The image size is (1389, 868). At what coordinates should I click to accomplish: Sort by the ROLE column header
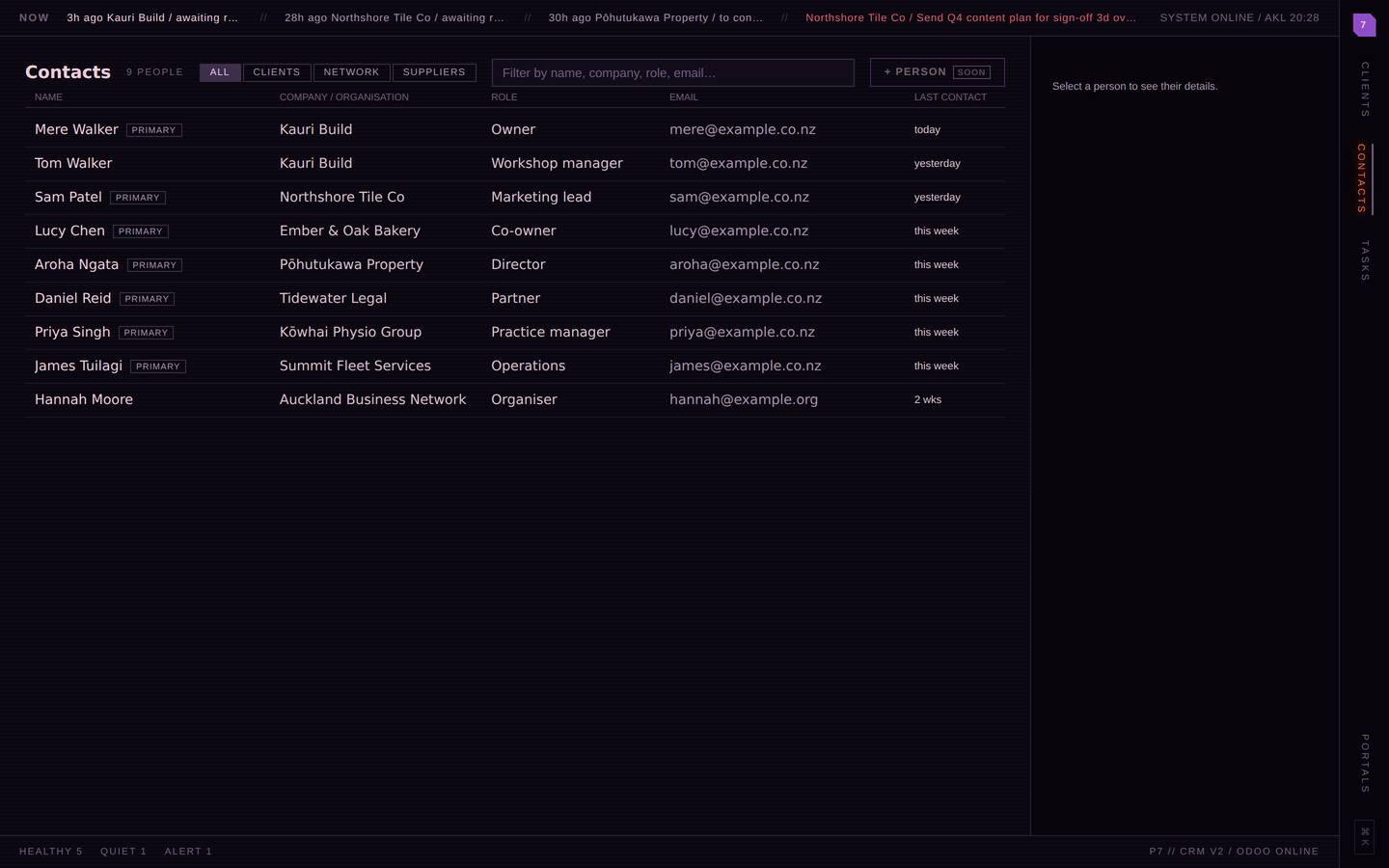(504, 97)
